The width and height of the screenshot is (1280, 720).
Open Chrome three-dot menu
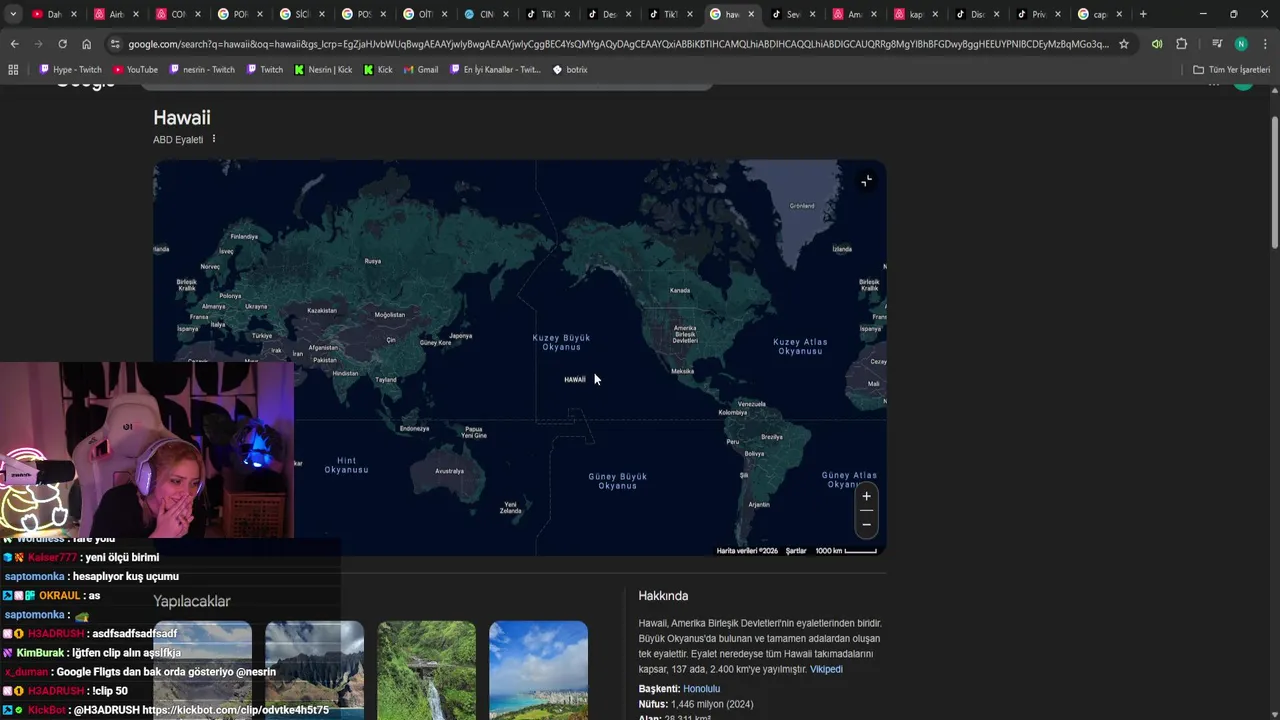(x=1265, y=44)
